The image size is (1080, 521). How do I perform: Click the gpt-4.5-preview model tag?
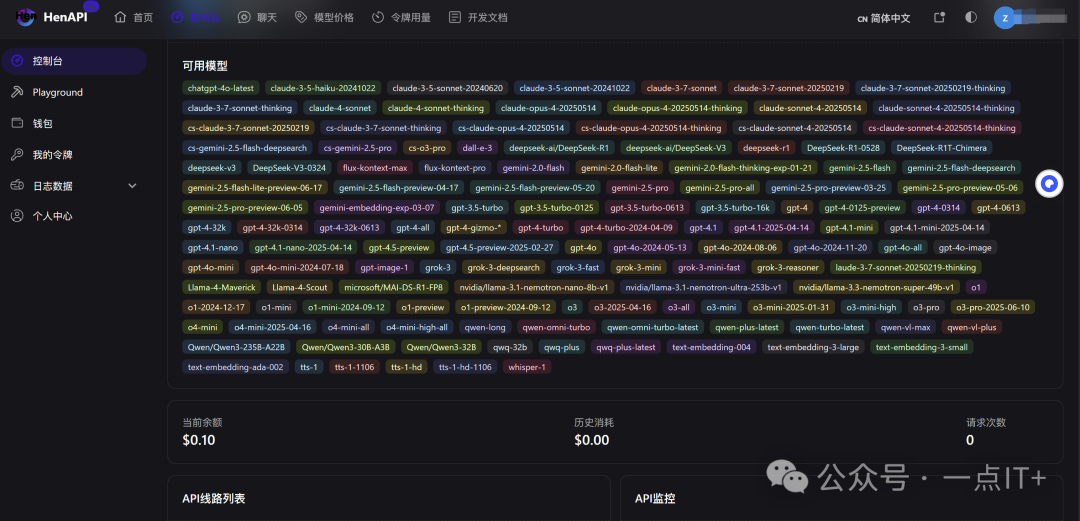399,248
